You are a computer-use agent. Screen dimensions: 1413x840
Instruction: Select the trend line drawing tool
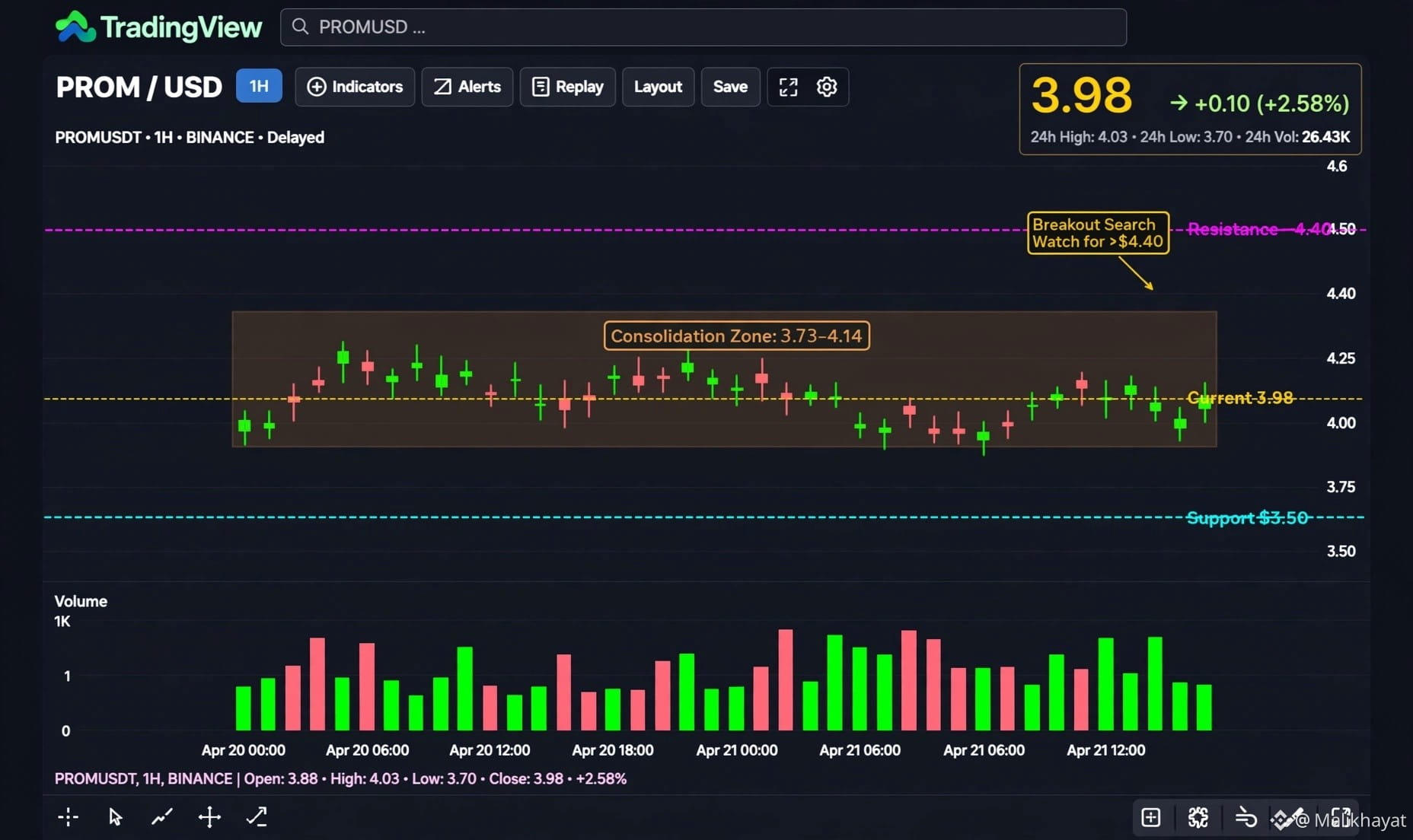tap(161, 817)
